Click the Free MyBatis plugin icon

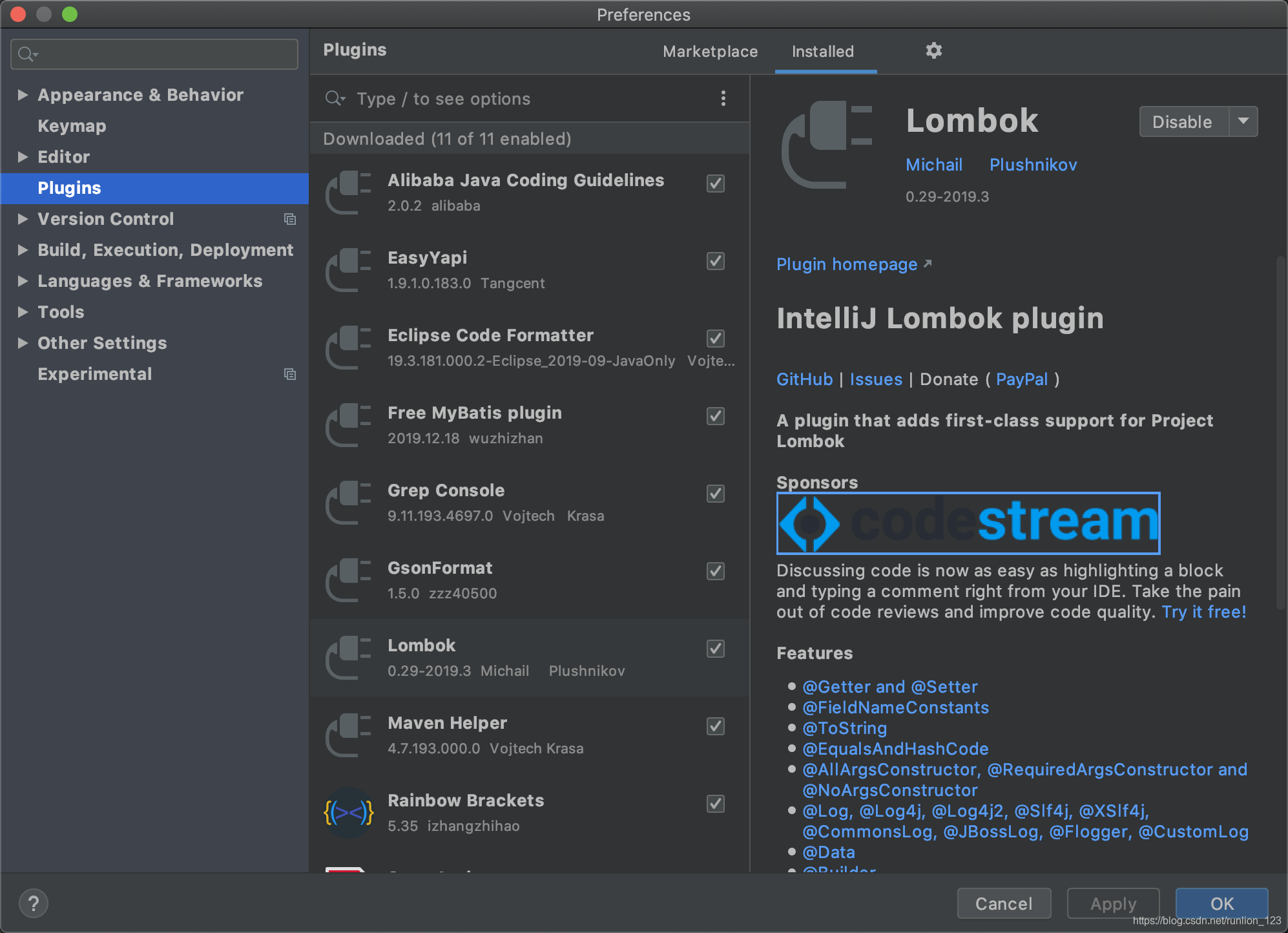point(349,425)
